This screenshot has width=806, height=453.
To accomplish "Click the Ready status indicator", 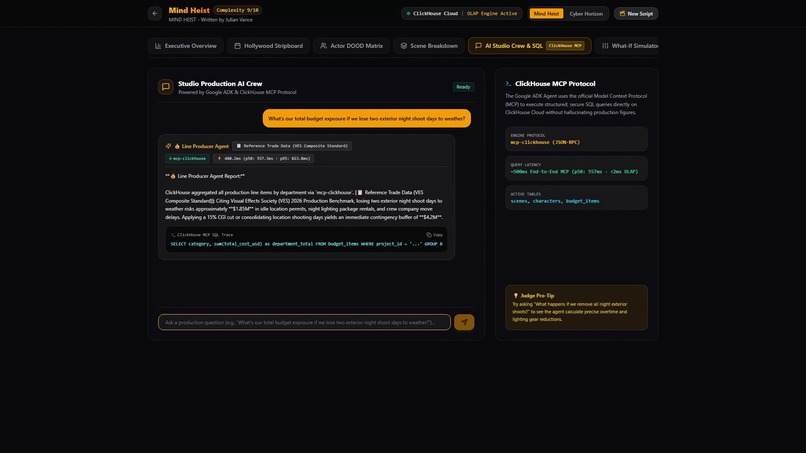I will click(463, 87).
